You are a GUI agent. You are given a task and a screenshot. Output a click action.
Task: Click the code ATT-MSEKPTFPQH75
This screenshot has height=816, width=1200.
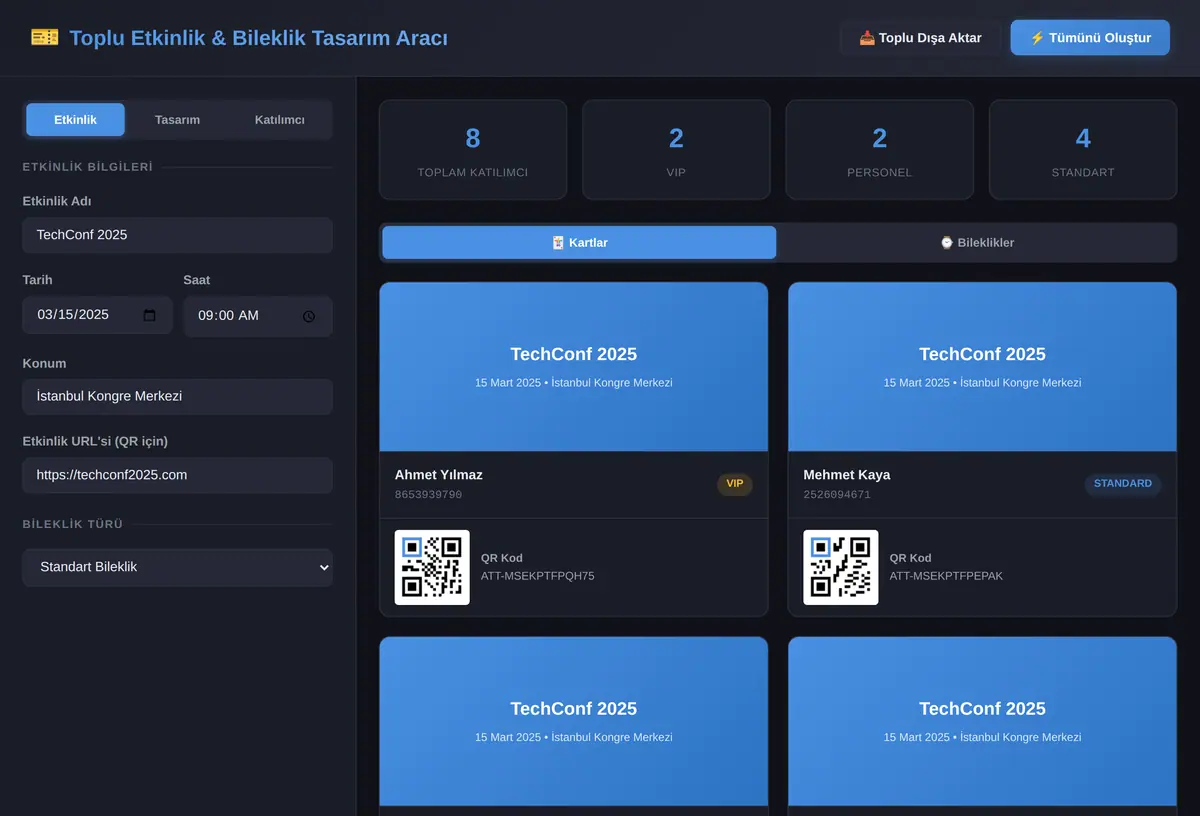(x=538, y=576)
